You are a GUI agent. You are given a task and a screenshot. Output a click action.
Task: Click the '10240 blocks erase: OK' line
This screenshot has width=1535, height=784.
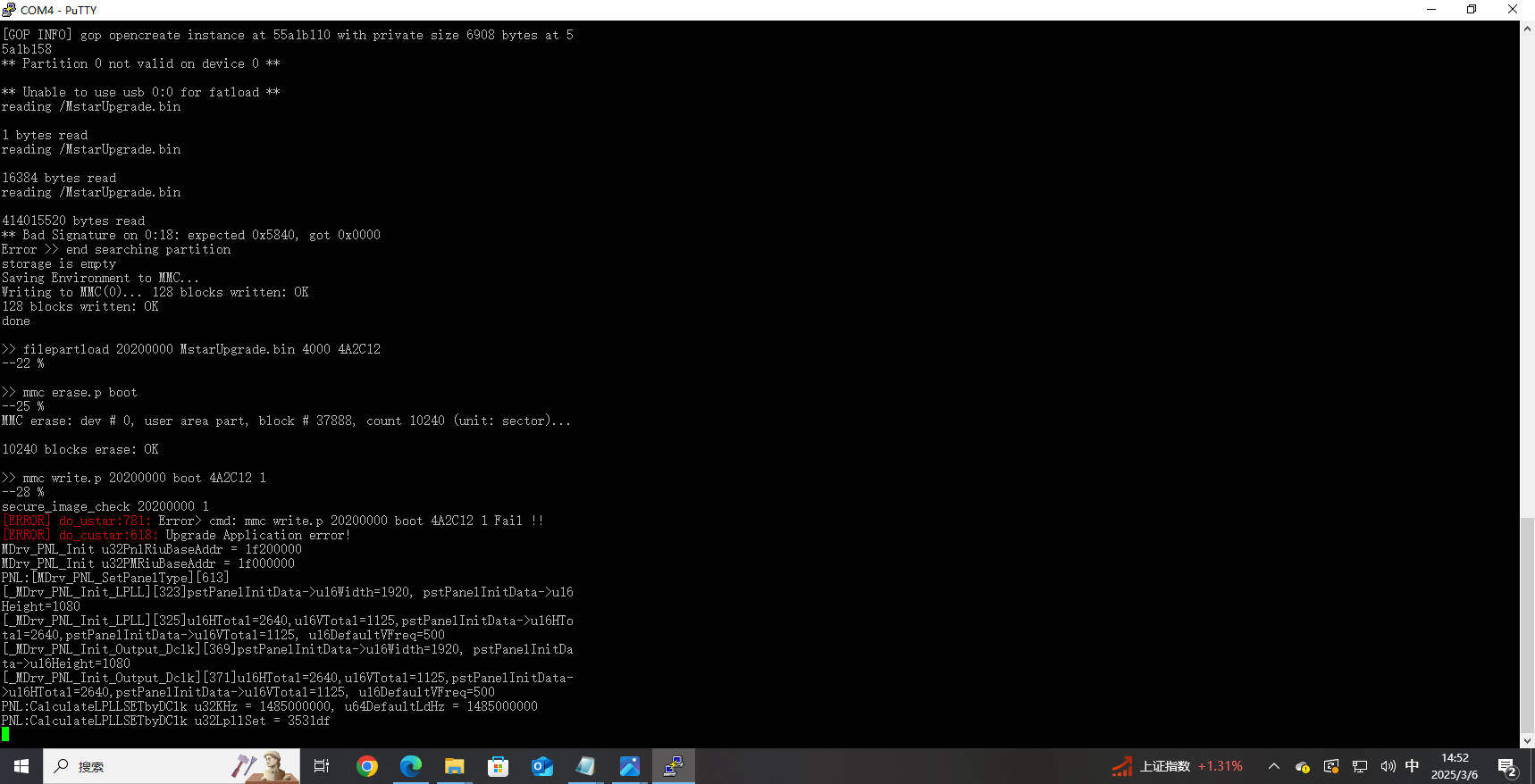pos(80,449)
